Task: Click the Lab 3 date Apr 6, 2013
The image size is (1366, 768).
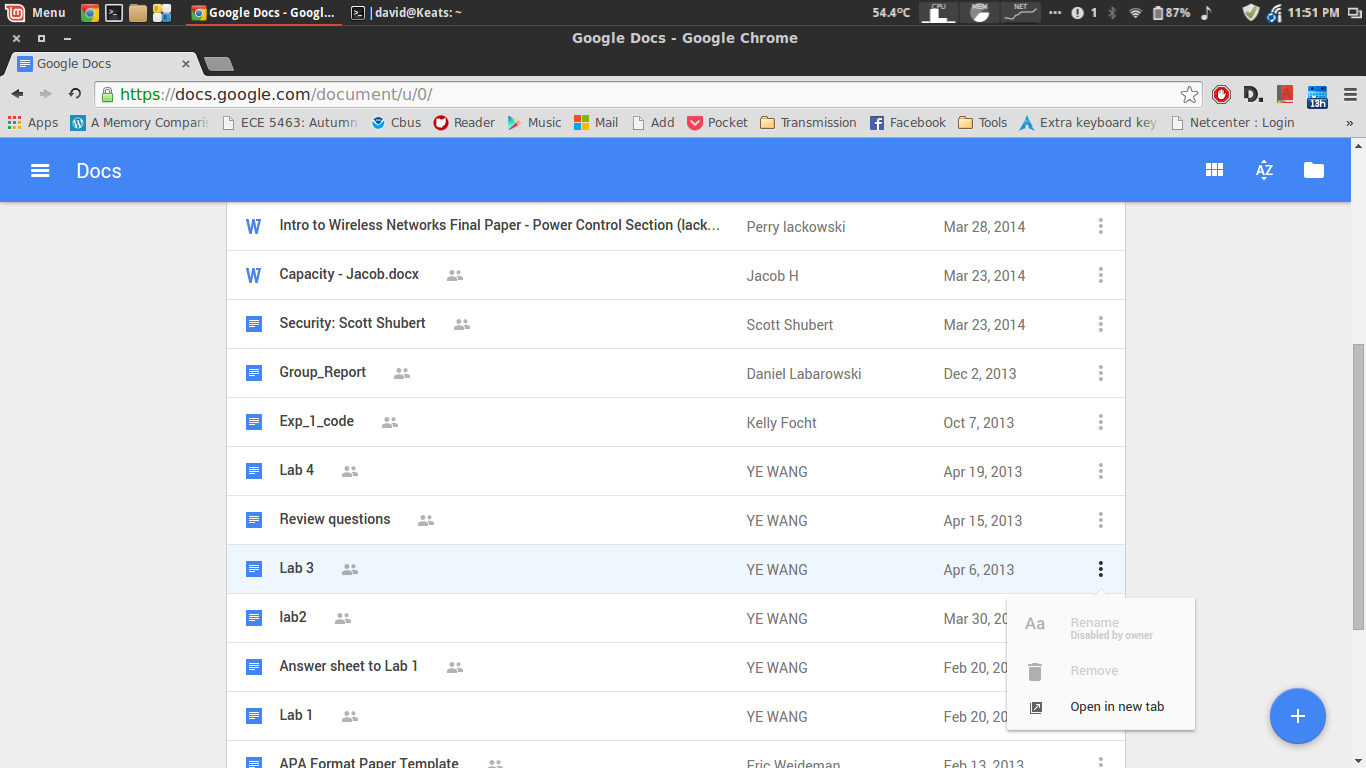Action: tap(978, 570)
